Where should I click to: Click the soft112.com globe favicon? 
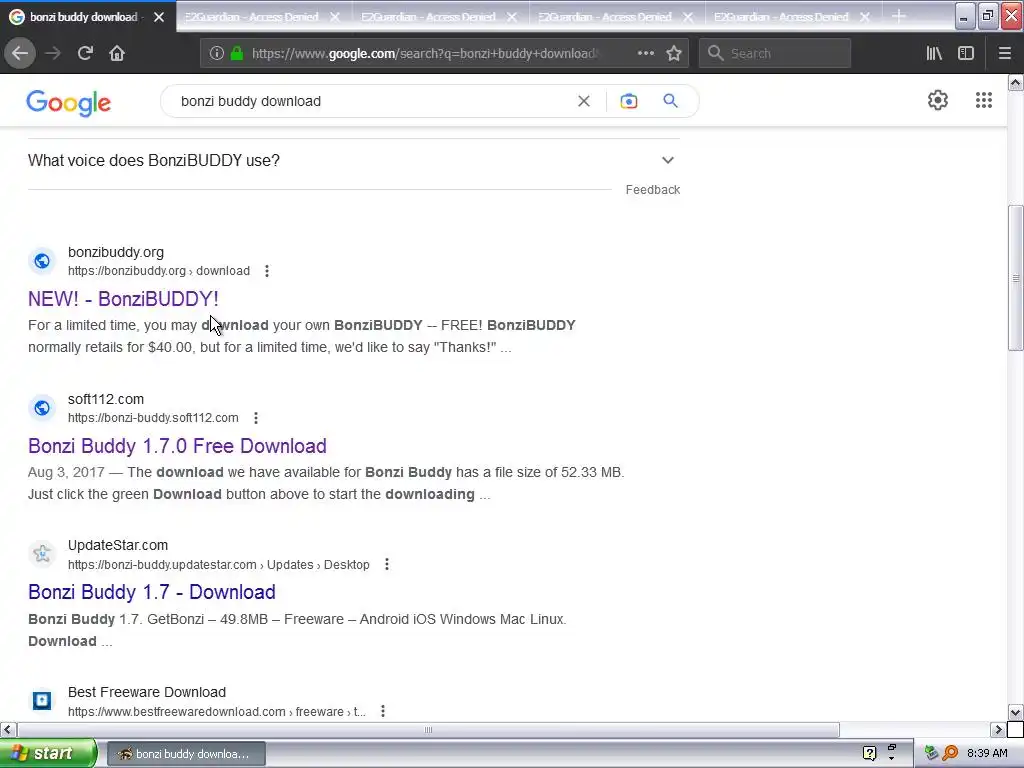(x=42, y=408)
